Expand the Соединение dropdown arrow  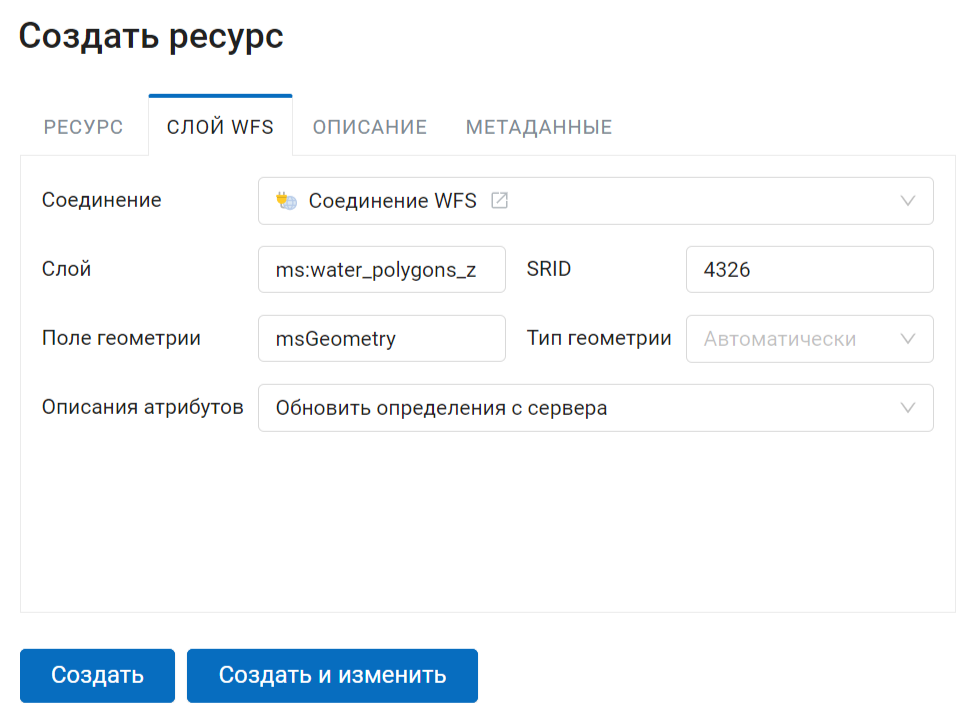point(908,201)
